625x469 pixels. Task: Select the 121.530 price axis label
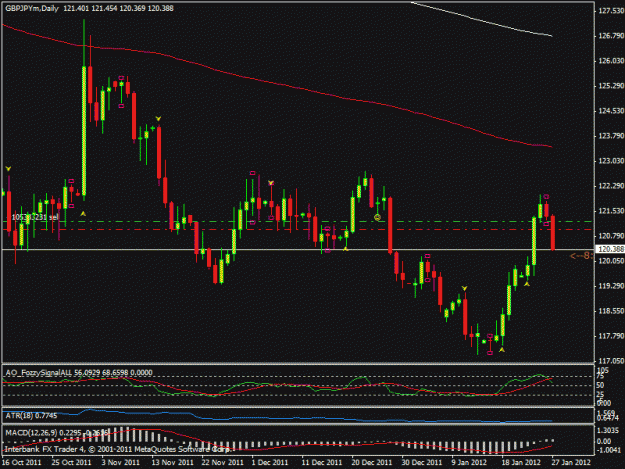click(x=611, y=211)
